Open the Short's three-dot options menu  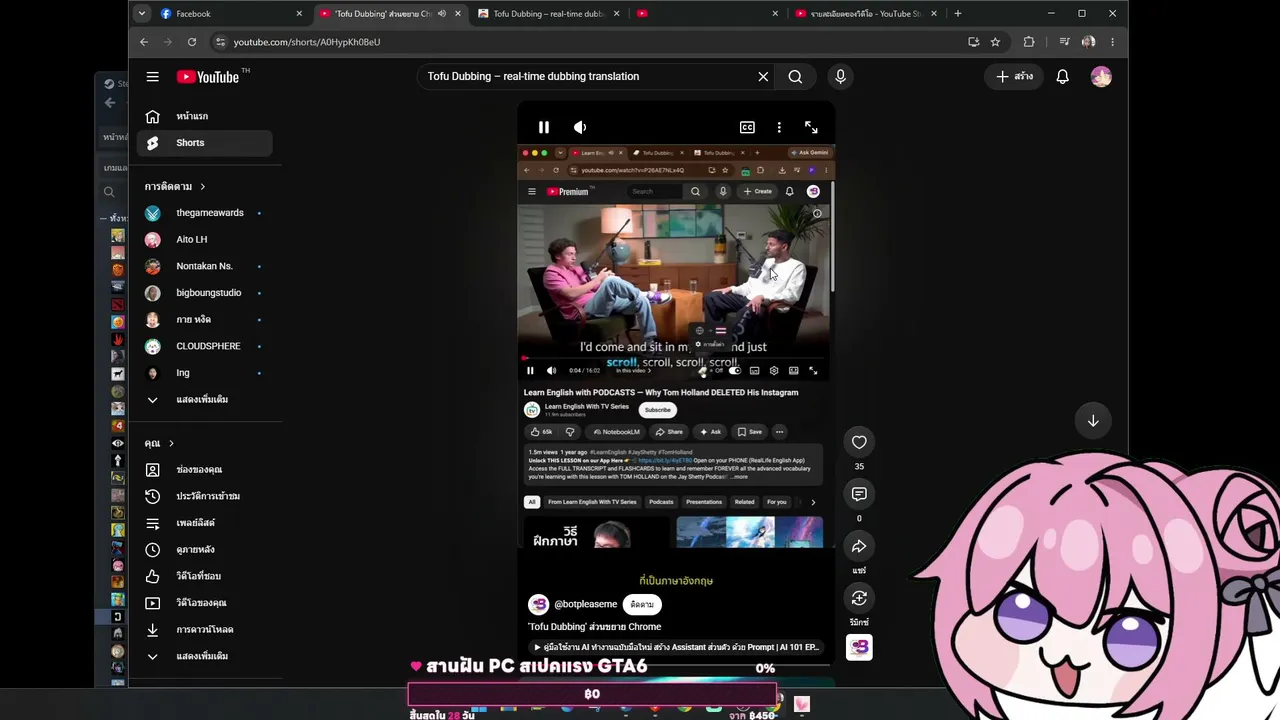(x=779, y=127)
